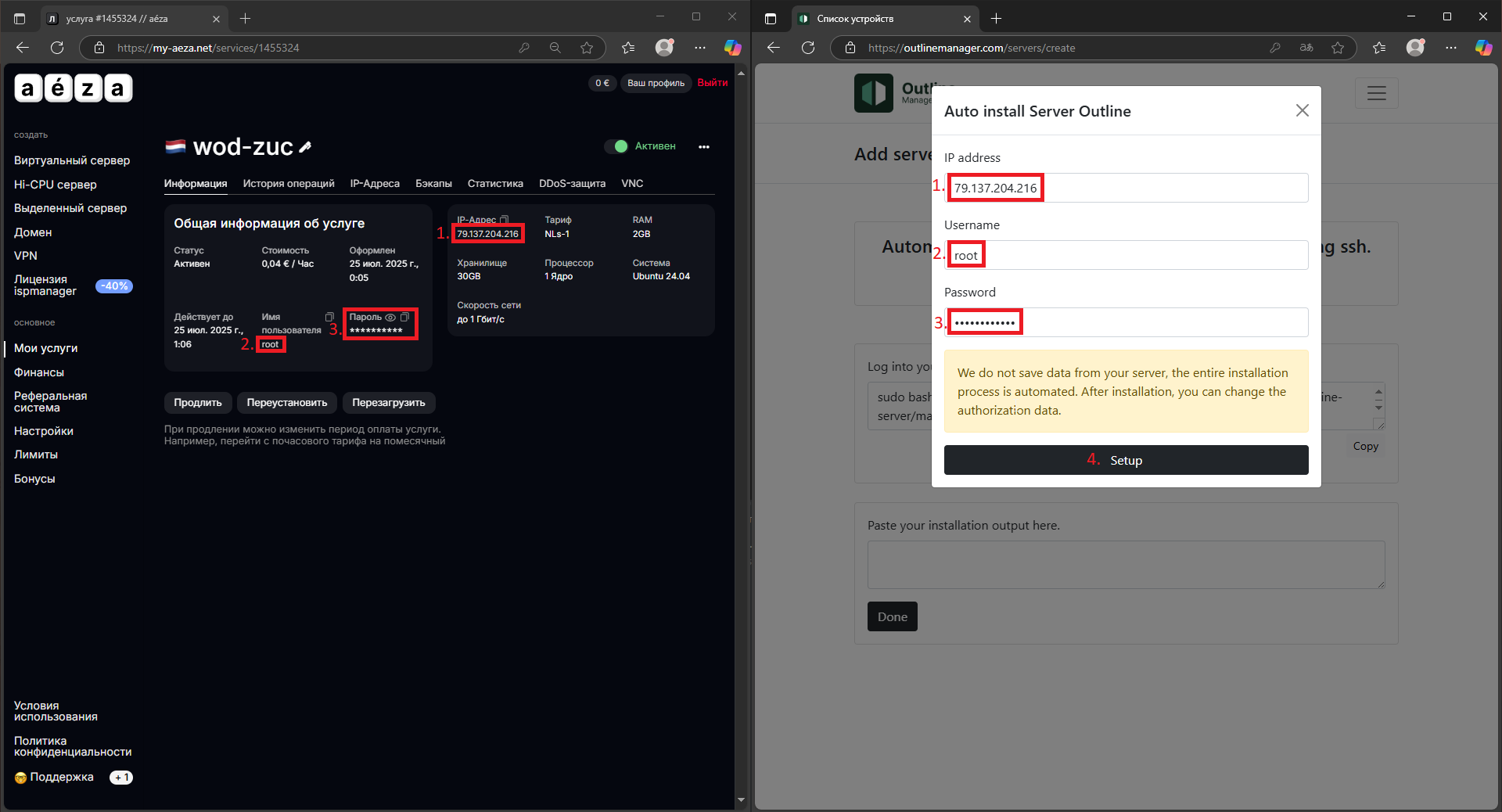Click the aeza page vertical scrollbar down arrow
This screenshot has height=812, width=1502.
[x=741, y=800]
